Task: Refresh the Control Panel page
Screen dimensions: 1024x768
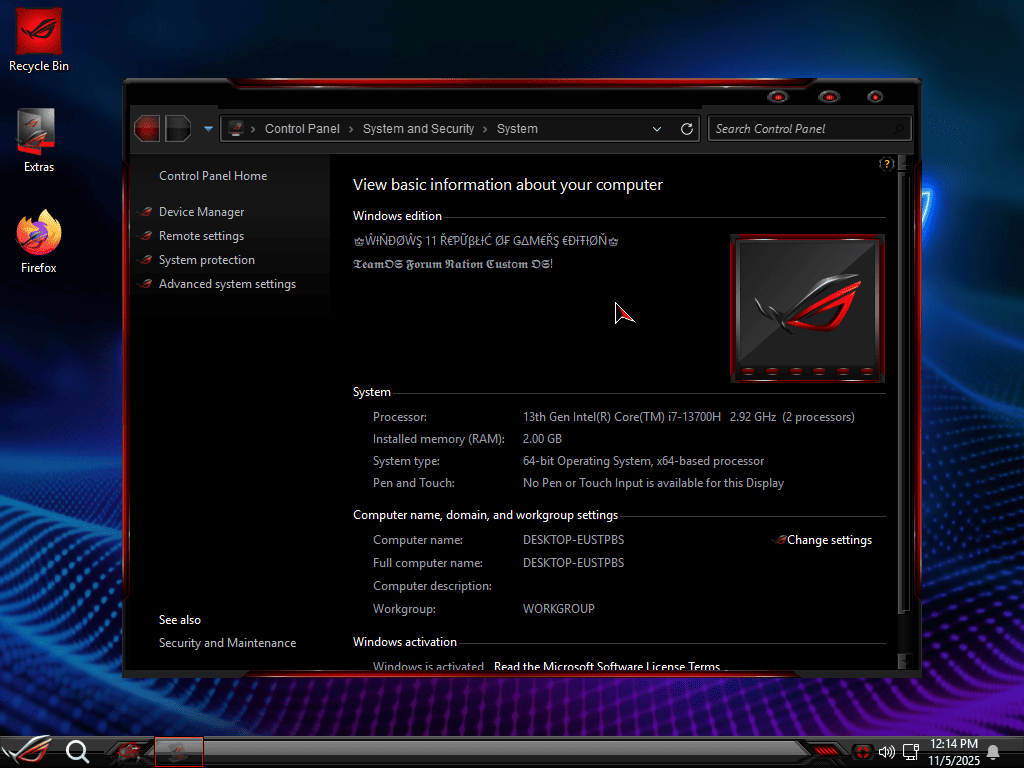Action: click(686, 129)
